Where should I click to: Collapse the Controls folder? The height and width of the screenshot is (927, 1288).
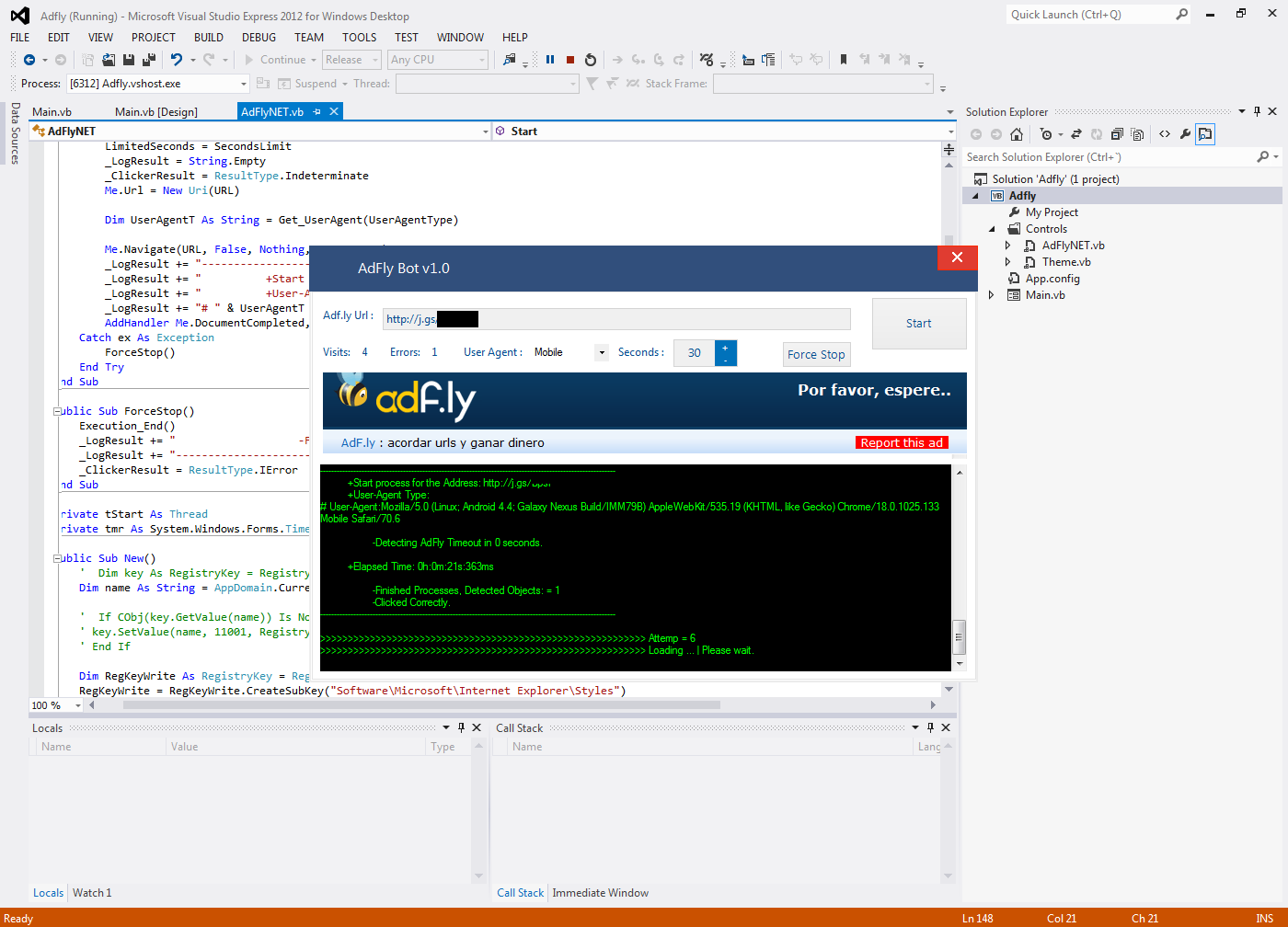click(x=992, y=229)
